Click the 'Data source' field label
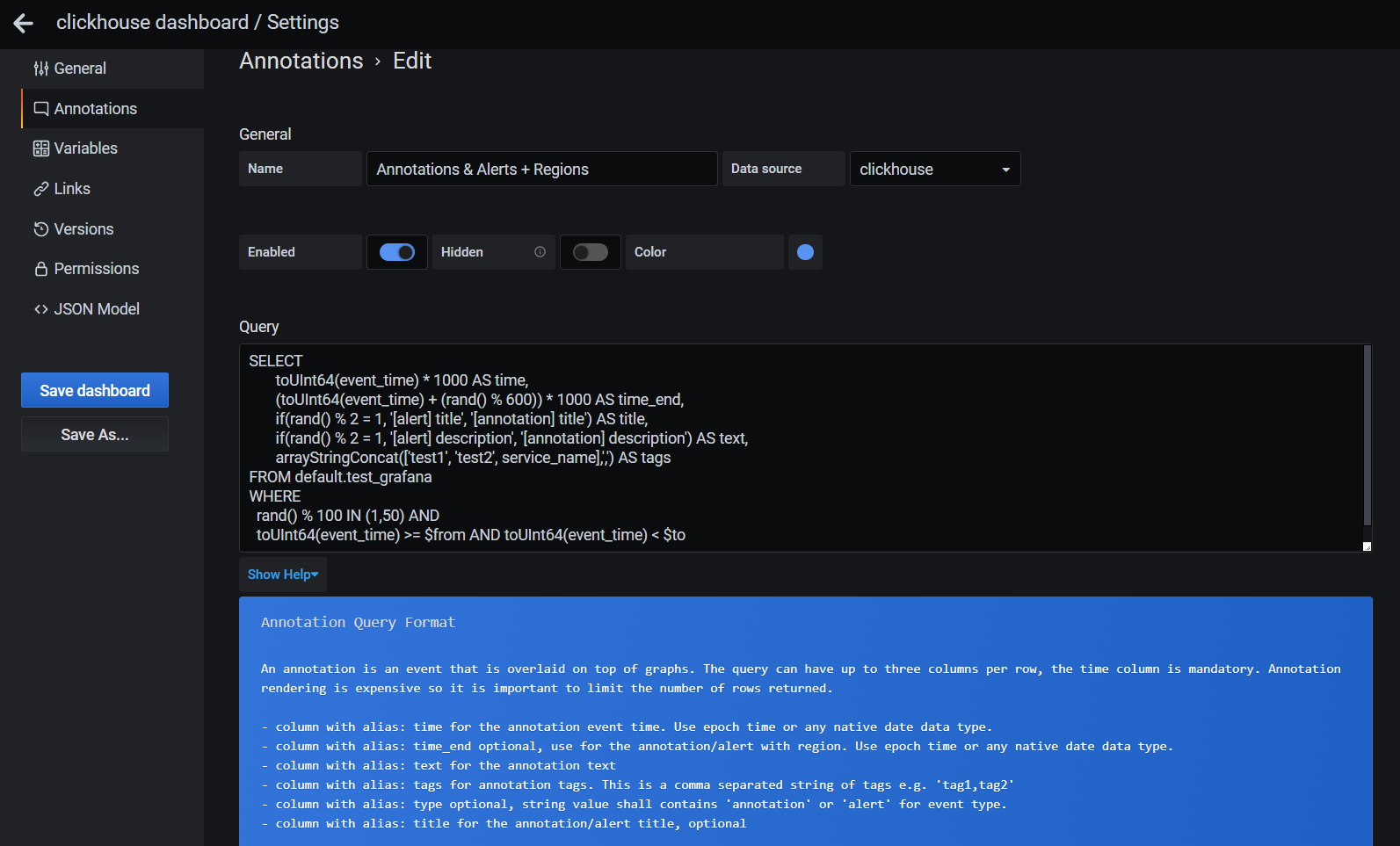 pyautogui.click(x=766, y=169)
